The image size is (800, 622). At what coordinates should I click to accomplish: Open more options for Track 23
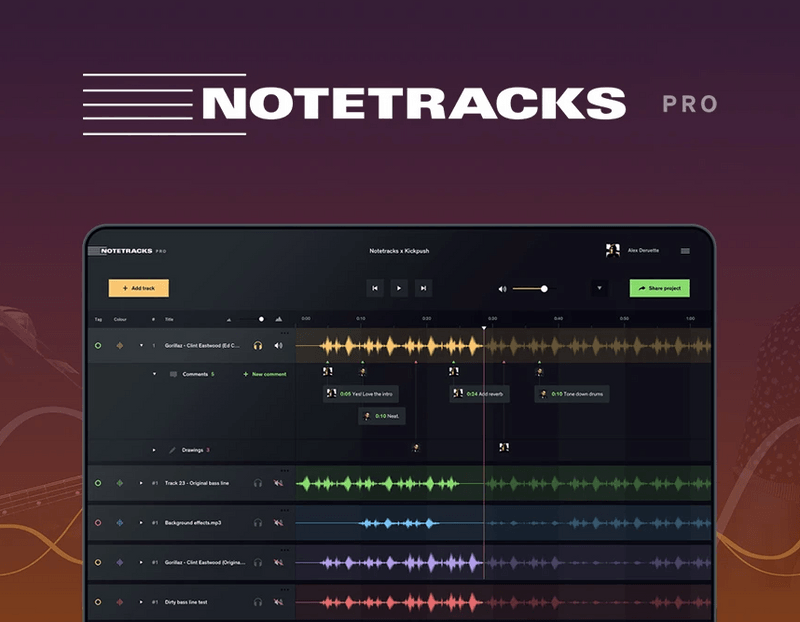click(285, 470)
